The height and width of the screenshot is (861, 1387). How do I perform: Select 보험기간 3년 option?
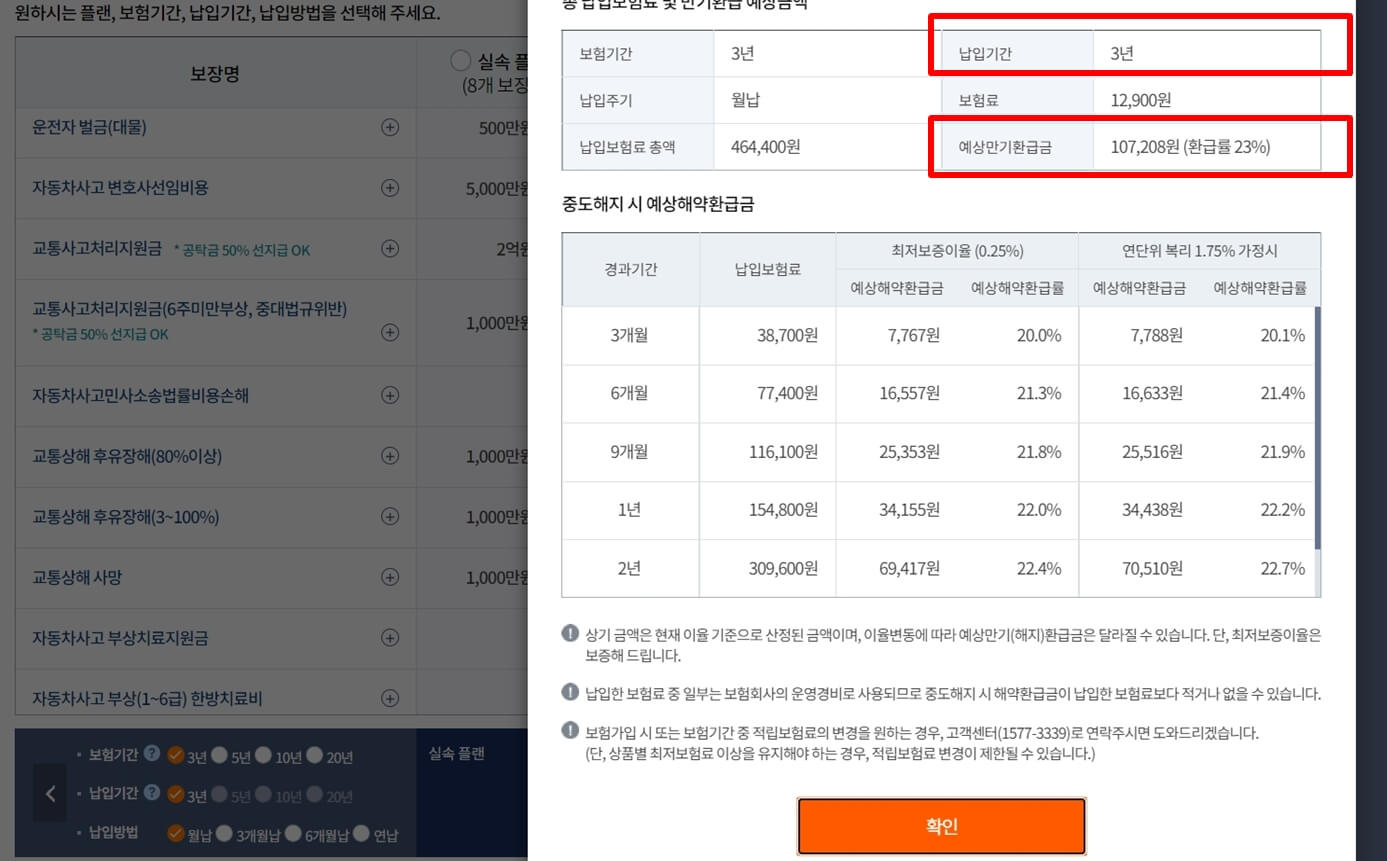click(176, 755)
